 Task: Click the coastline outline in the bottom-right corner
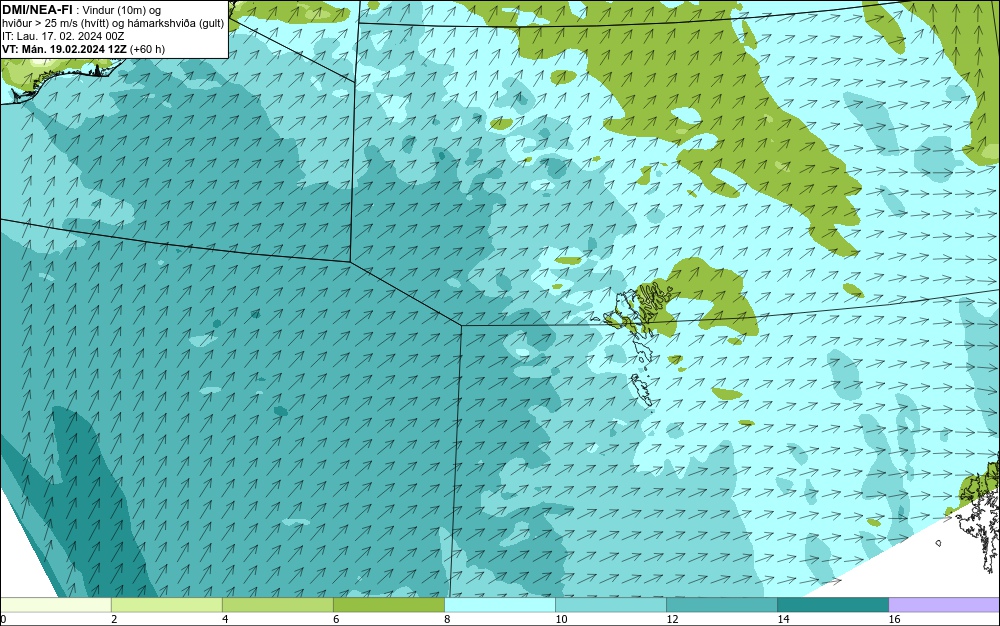tap(978, 516)
